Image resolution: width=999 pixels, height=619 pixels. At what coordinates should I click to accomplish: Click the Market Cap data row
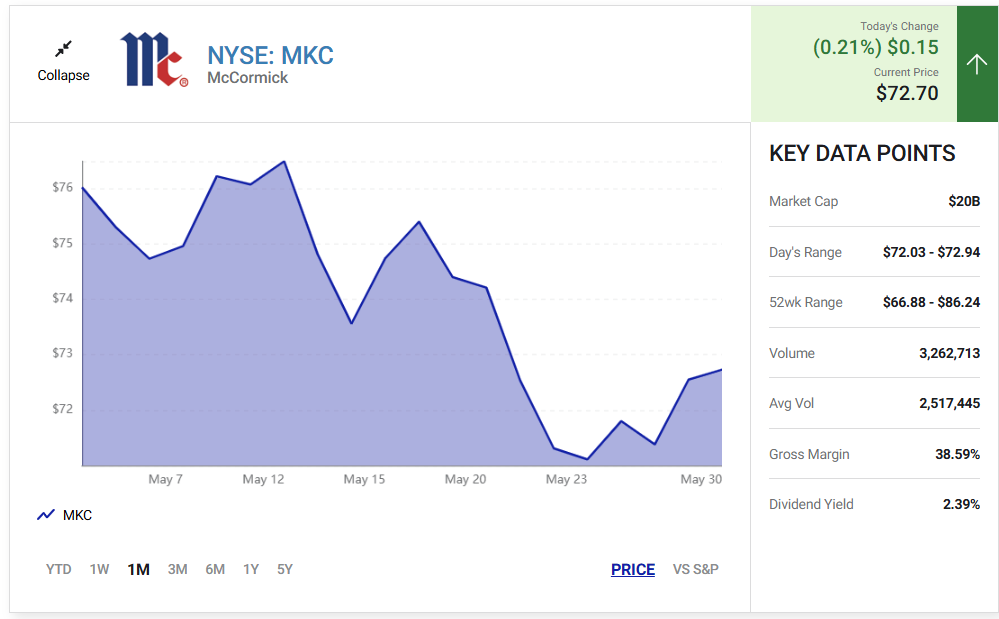[x=873, y=201]
